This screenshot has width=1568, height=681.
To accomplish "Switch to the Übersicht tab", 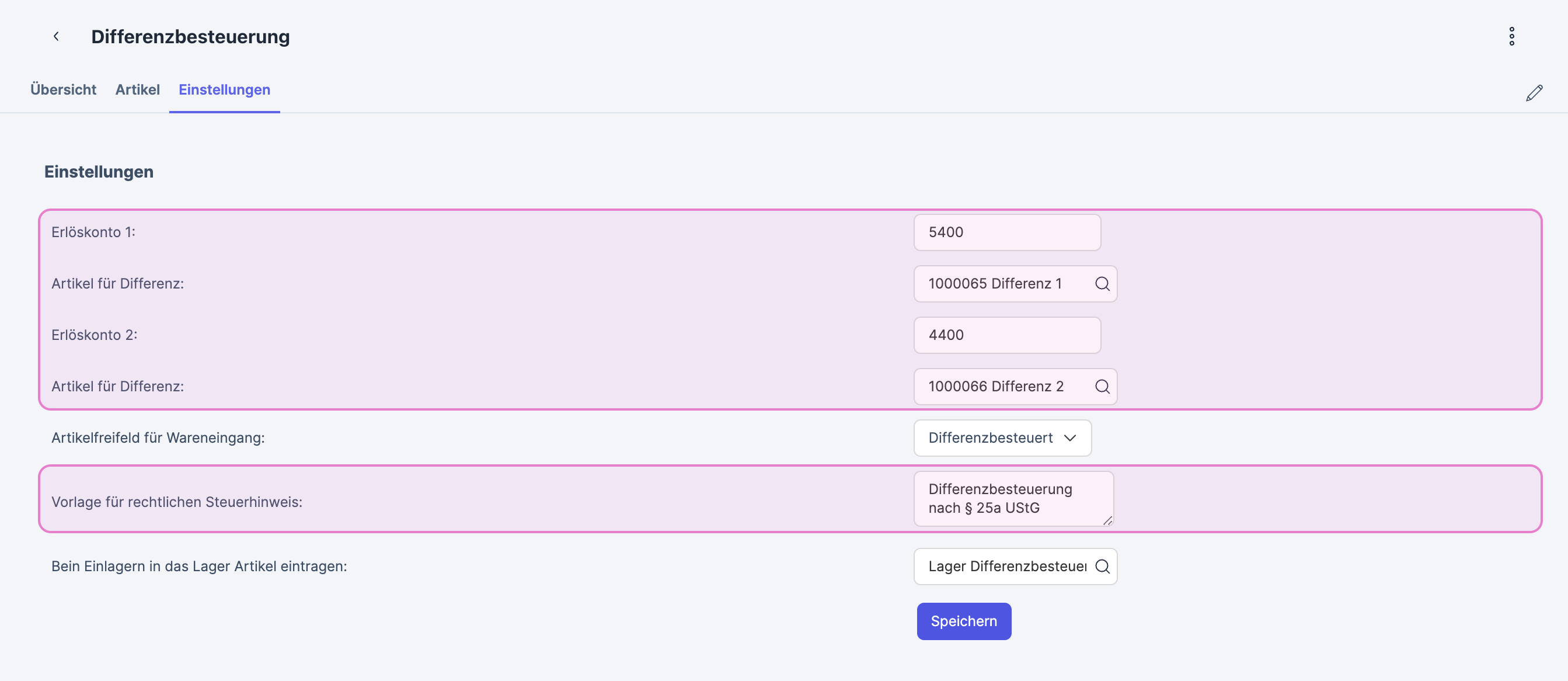I will (63, 89).
